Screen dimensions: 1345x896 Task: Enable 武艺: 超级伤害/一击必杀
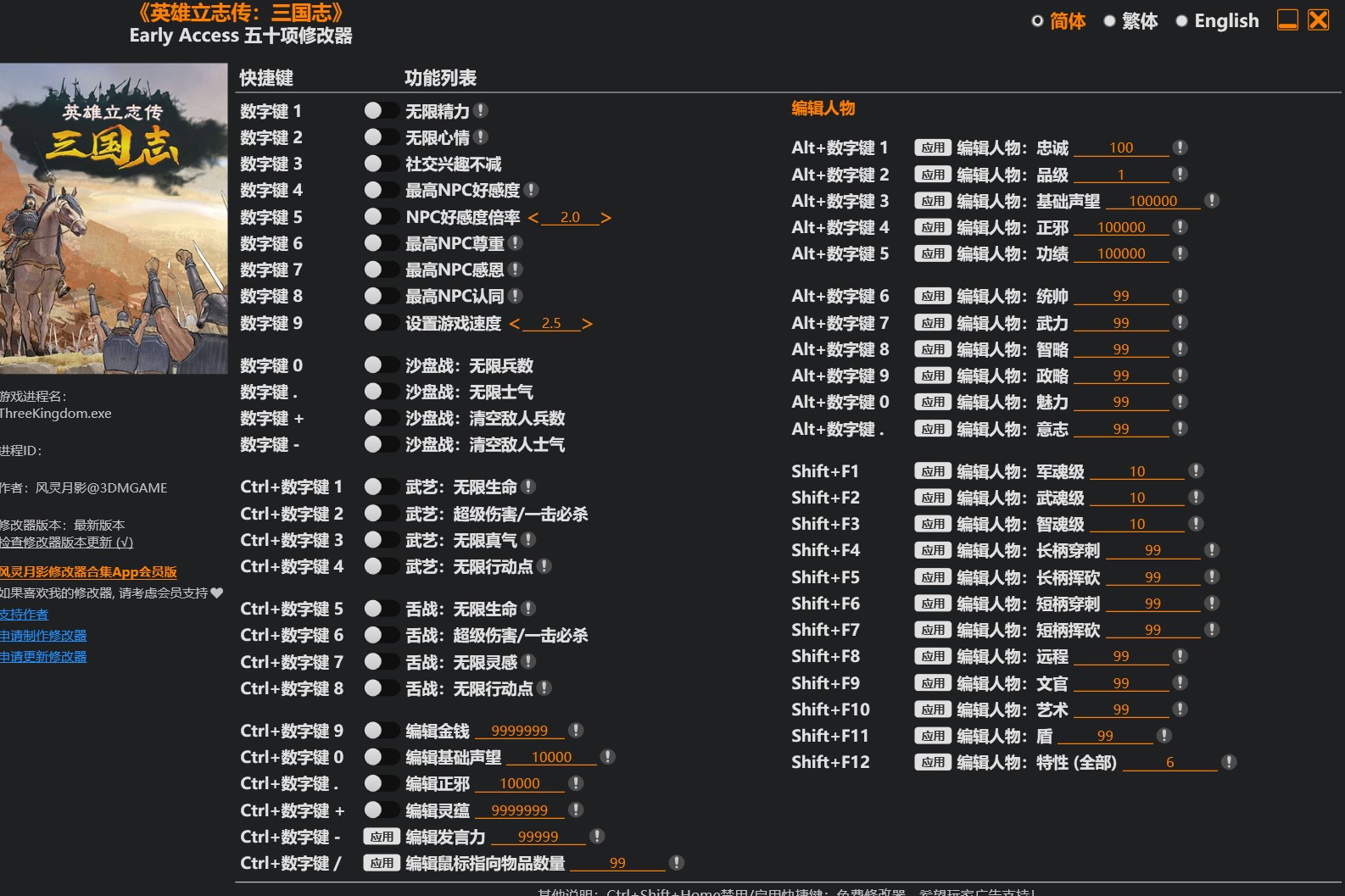381,513
